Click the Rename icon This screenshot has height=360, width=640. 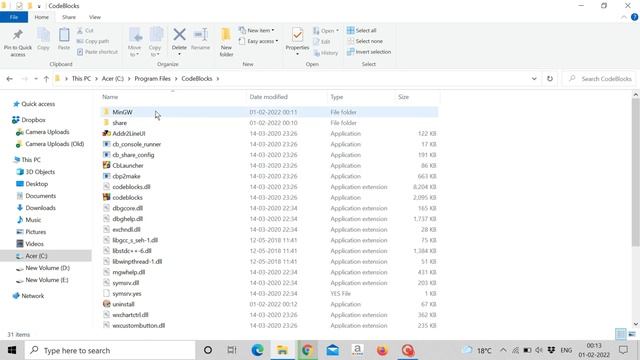click(200, 35)
